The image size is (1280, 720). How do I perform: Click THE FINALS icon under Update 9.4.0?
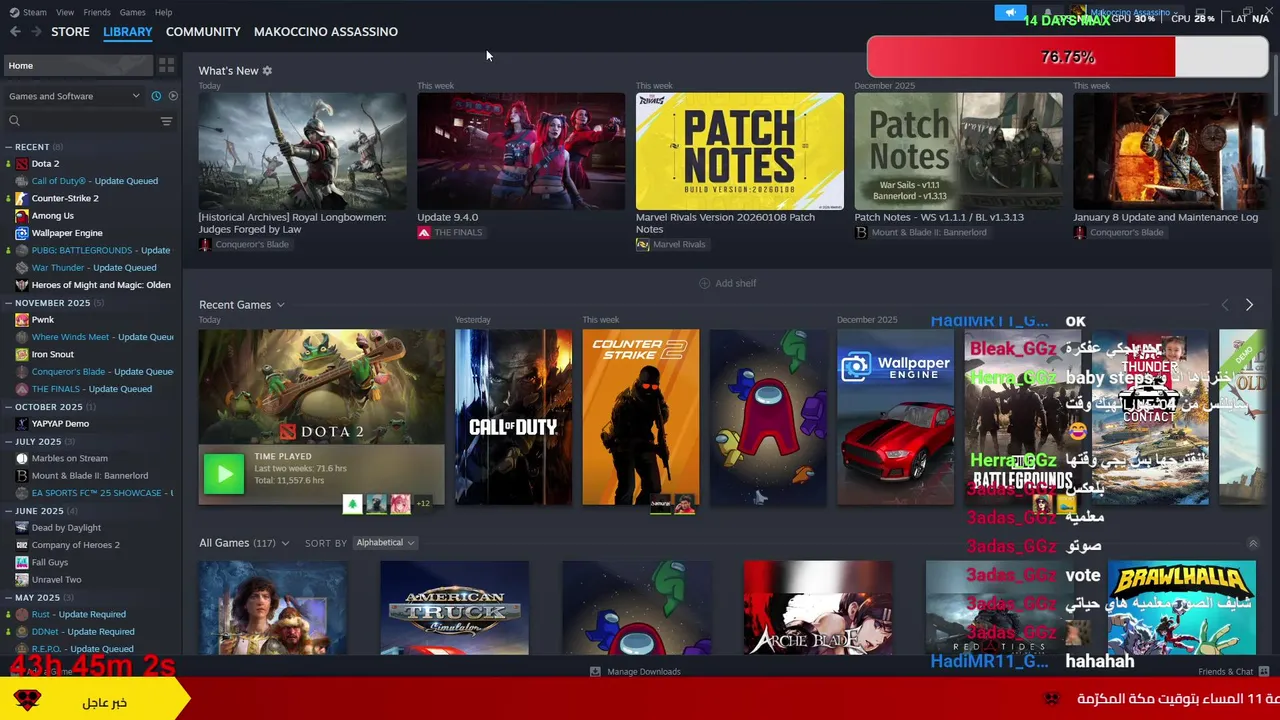[x=424, y=232]
